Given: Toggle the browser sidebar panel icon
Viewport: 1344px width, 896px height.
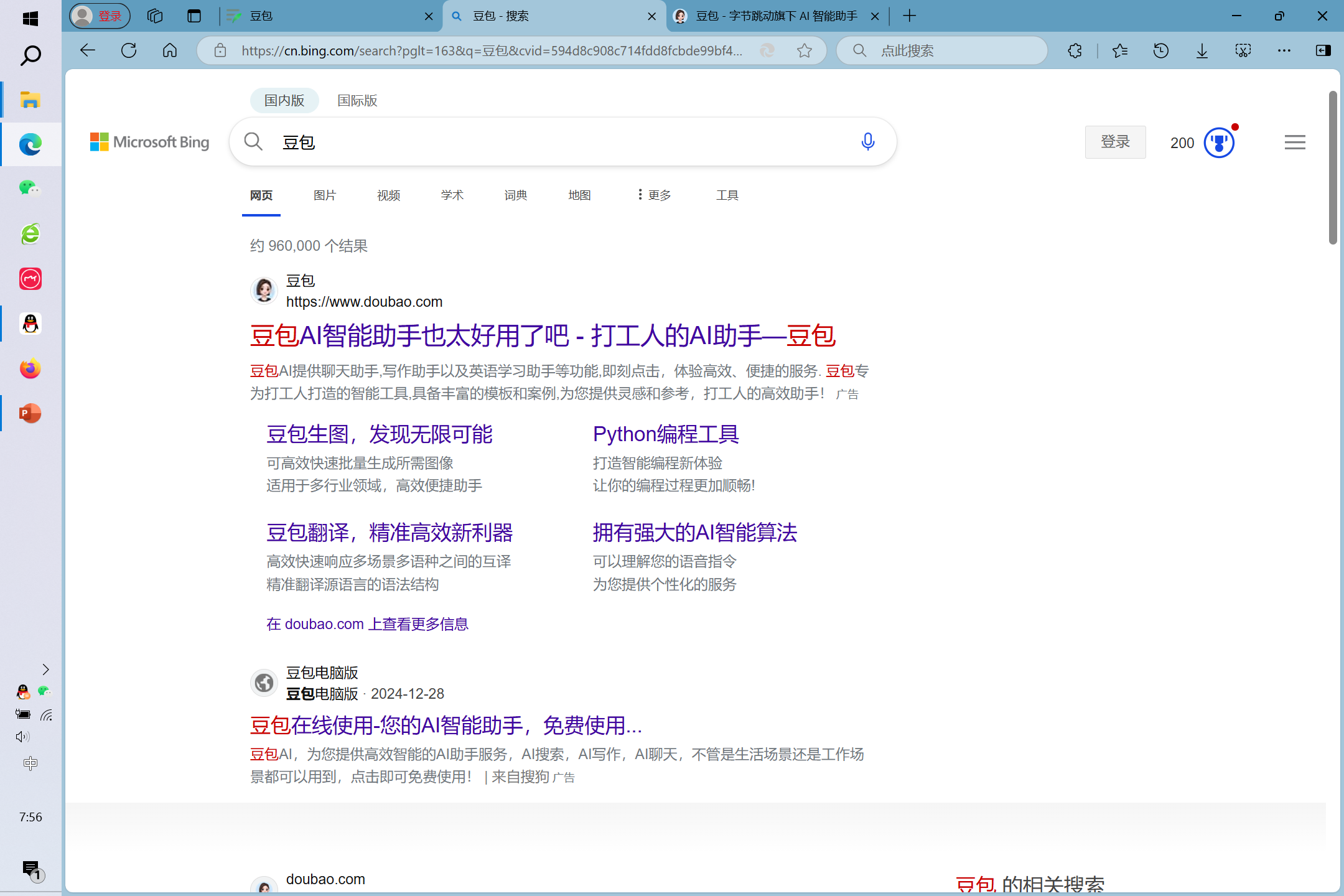Looking at the screenshot, I should (1323, 50).
